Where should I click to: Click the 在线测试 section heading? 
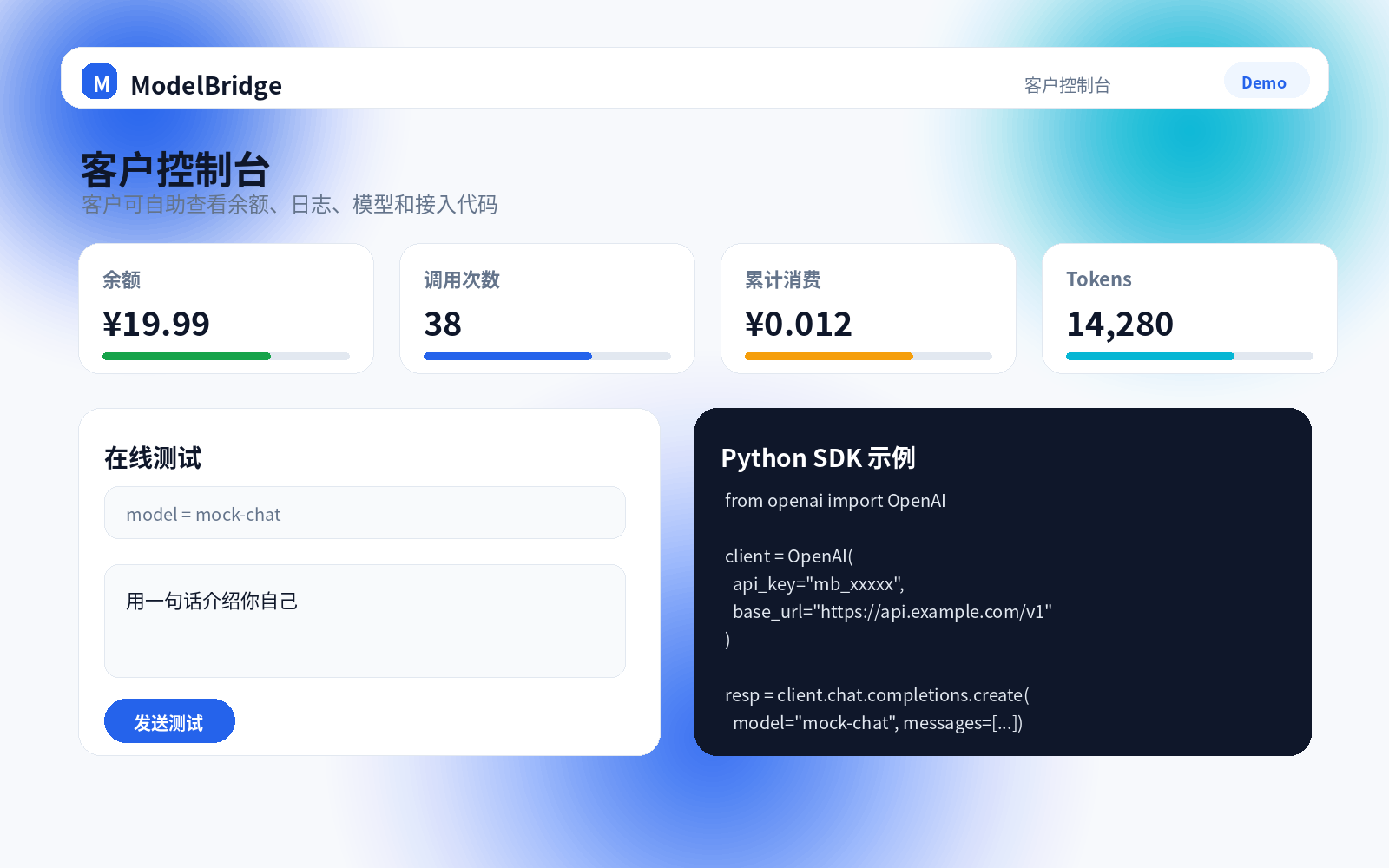(x=153, y=457)
